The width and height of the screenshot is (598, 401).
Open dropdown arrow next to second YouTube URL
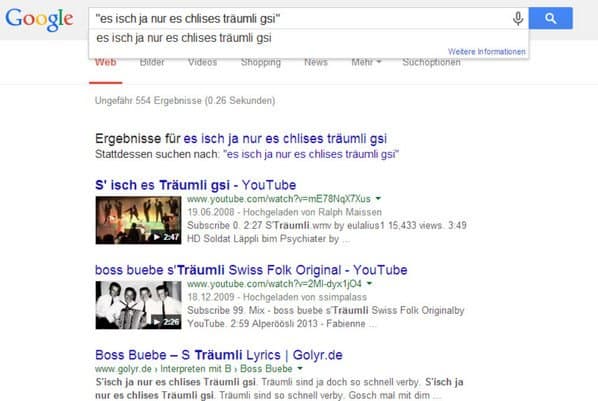tap(369, 283)
